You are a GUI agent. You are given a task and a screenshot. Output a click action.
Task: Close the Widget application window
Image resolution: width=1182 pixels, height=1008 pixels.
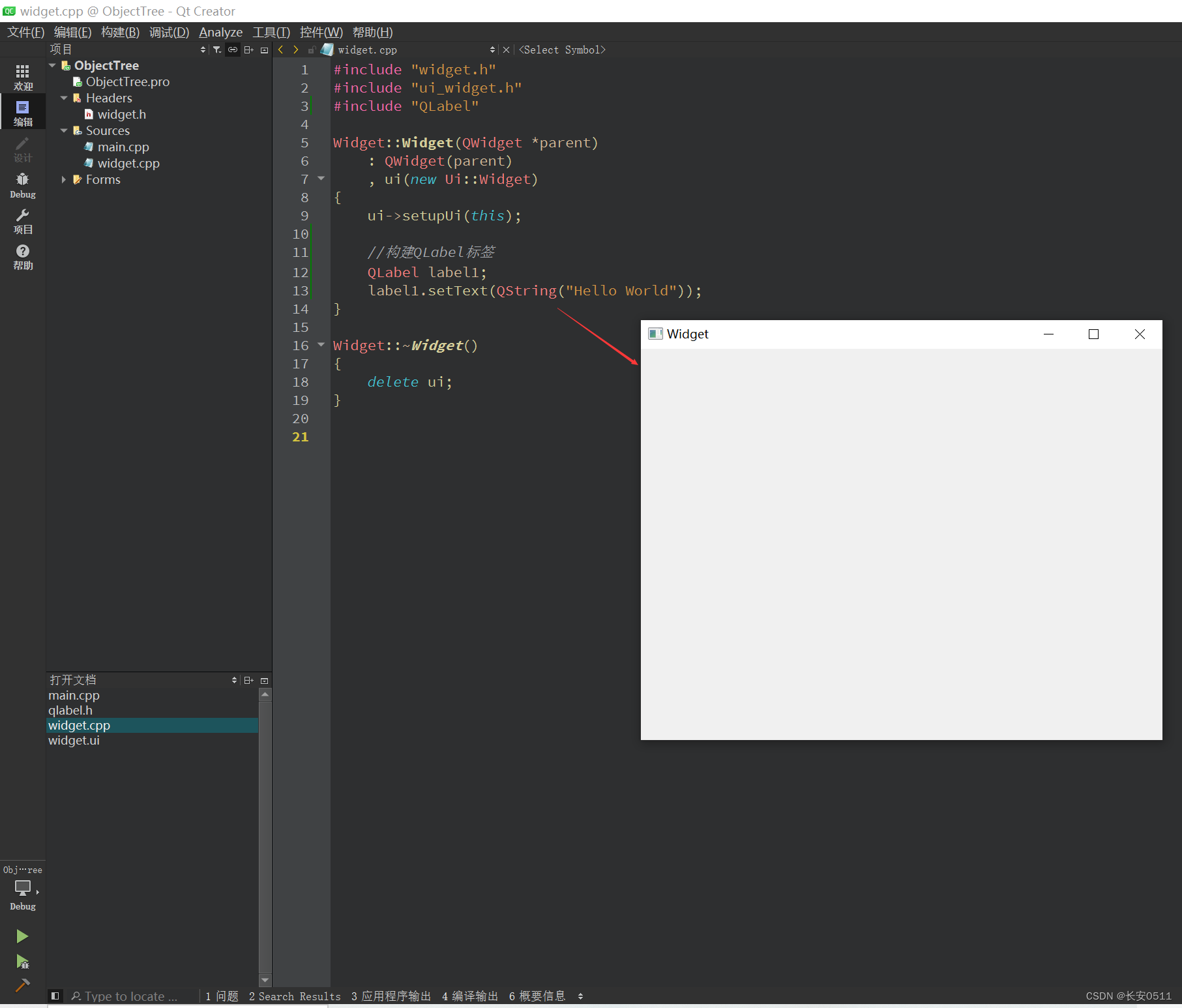1140,334
